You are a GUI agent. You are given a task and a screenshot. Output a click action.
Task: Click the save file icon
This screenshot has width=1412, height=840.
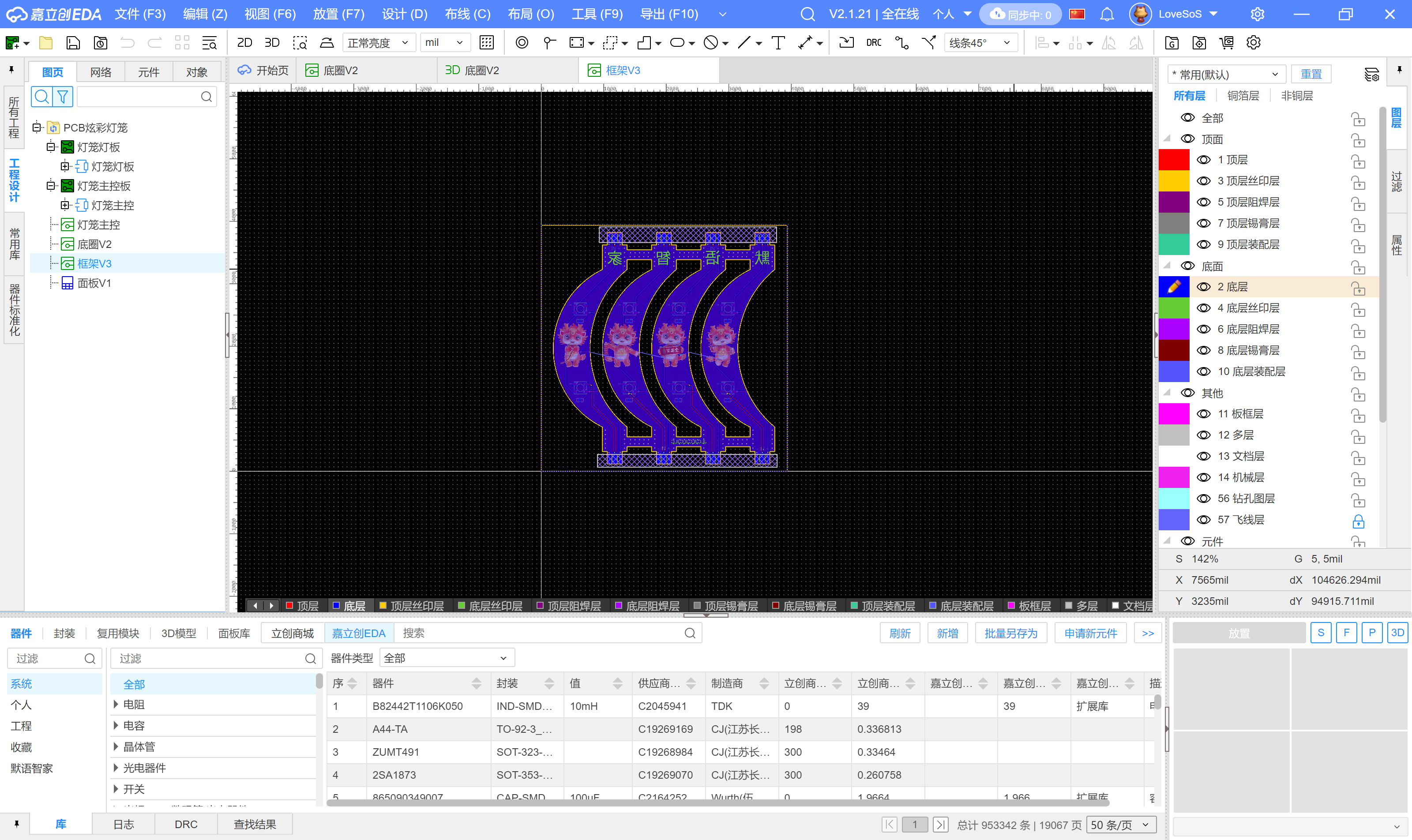pyautogui.click(x=73, y=42)
